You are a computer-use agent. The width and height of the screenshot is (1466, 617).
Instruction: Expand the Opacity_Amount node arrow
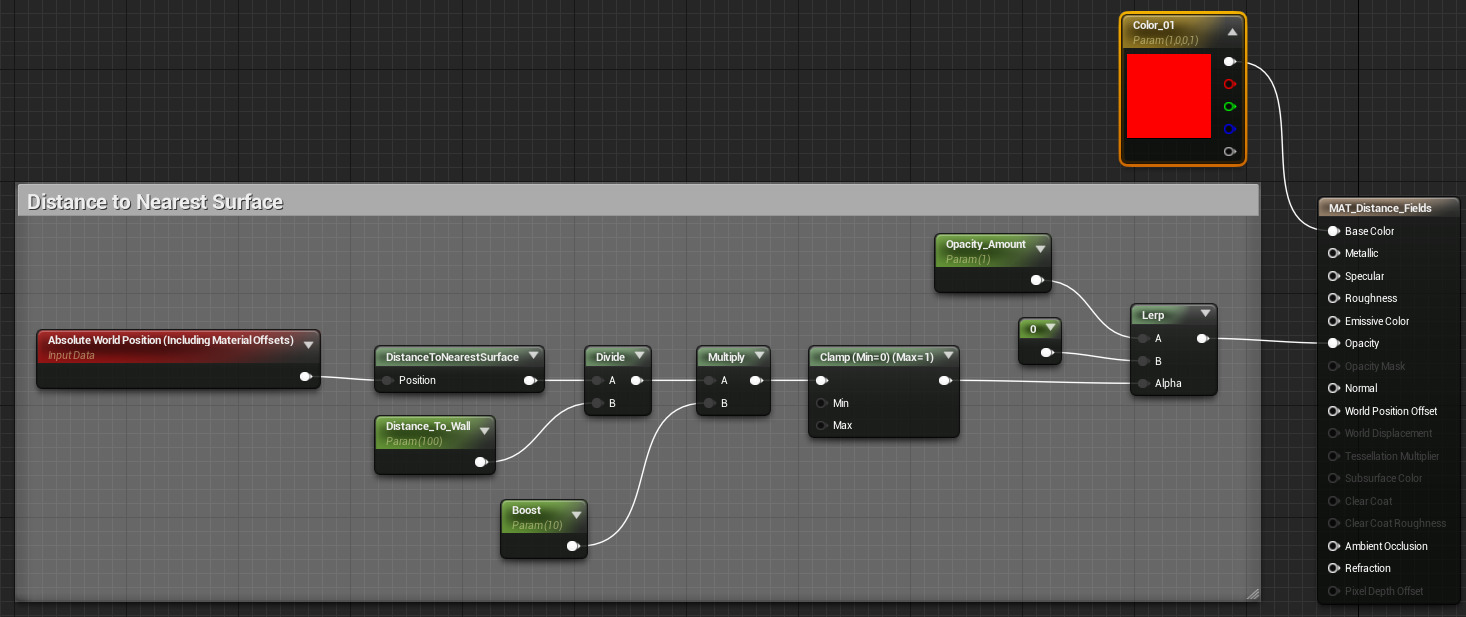[x=1040, y=247]
